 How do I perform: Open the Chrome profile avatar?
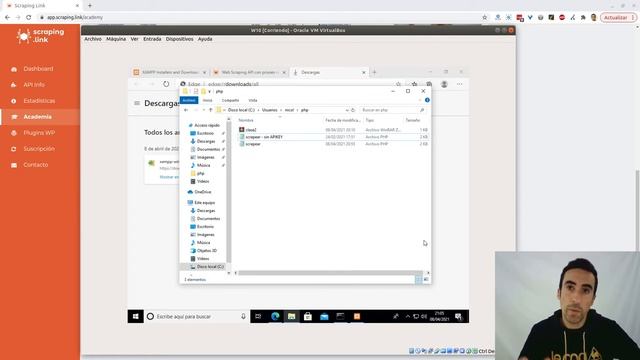(594, 18)
